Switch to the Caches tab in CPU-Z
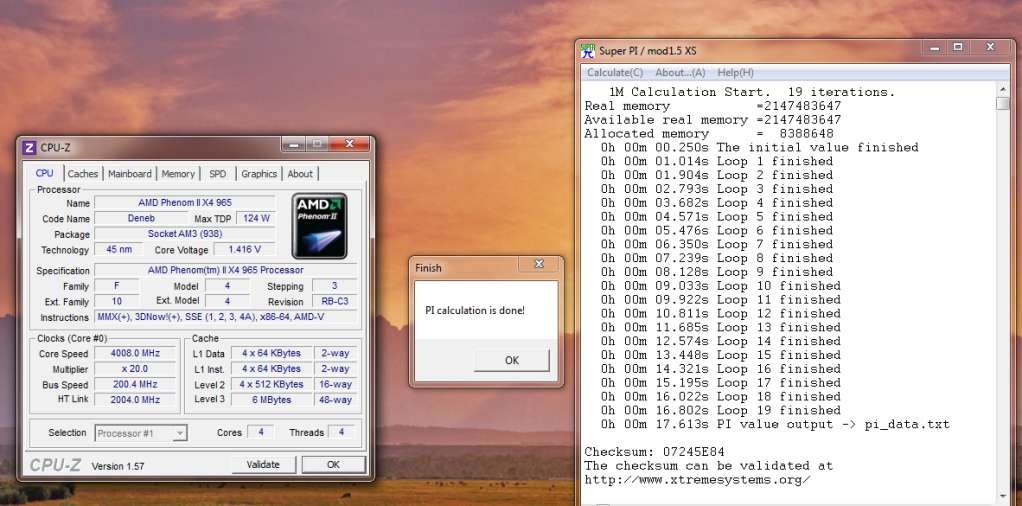Image resolution: width=1022 pixels, height=506 pixels. point(83,173)
